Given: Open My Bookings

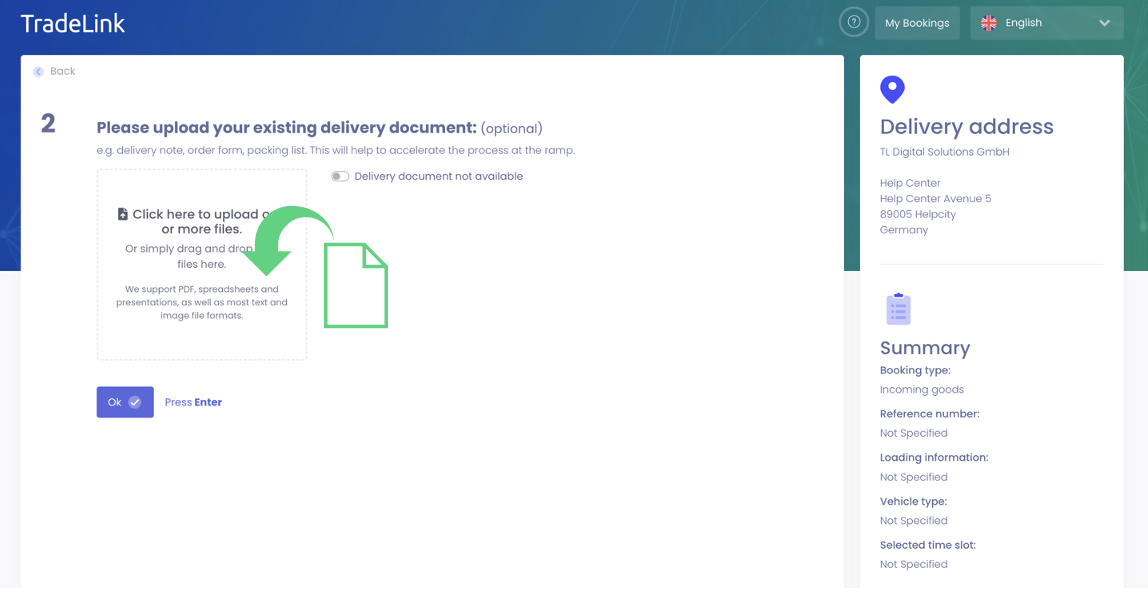Looking at the screenshot, I should 917,23.
